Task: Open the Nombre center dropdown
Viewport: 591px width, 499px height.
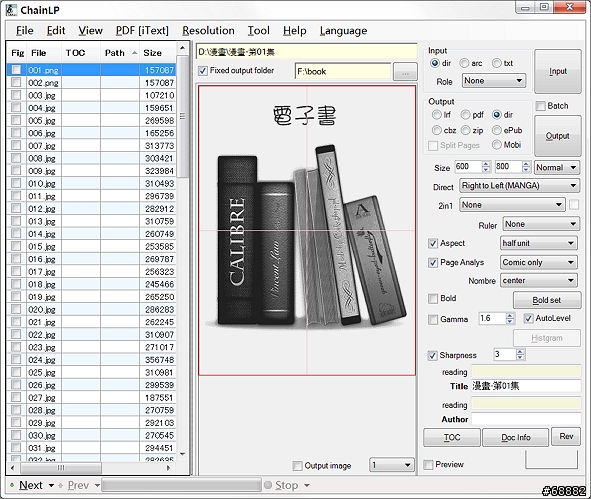Action: 539,280
